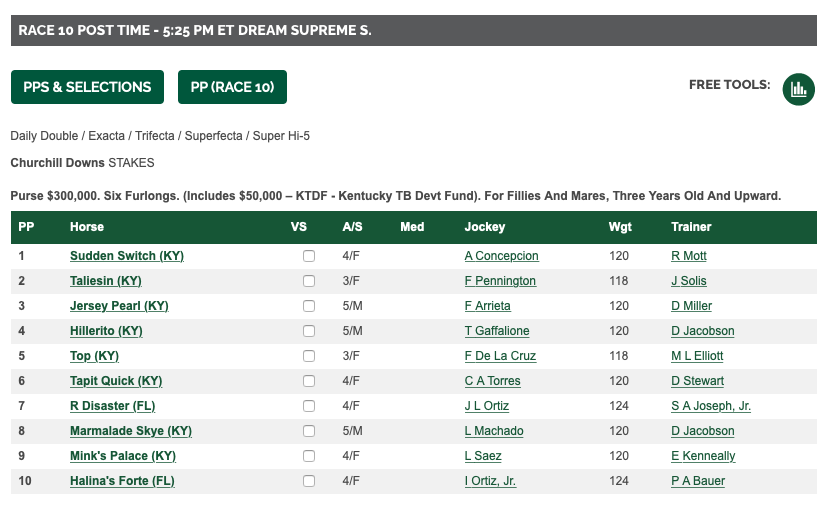Viewport: 830px width, 509px height.
Task: Check the VS box for Sudden Switch
Action: coord(309,256)
